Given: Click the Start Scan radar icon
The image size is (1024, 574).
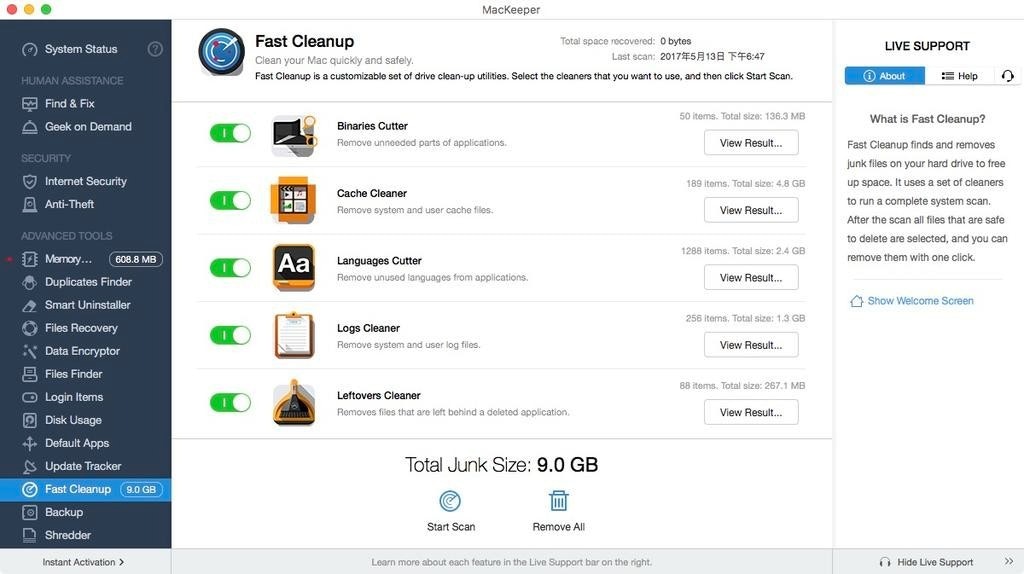Looking at the screenshot, I should (450, 501).
